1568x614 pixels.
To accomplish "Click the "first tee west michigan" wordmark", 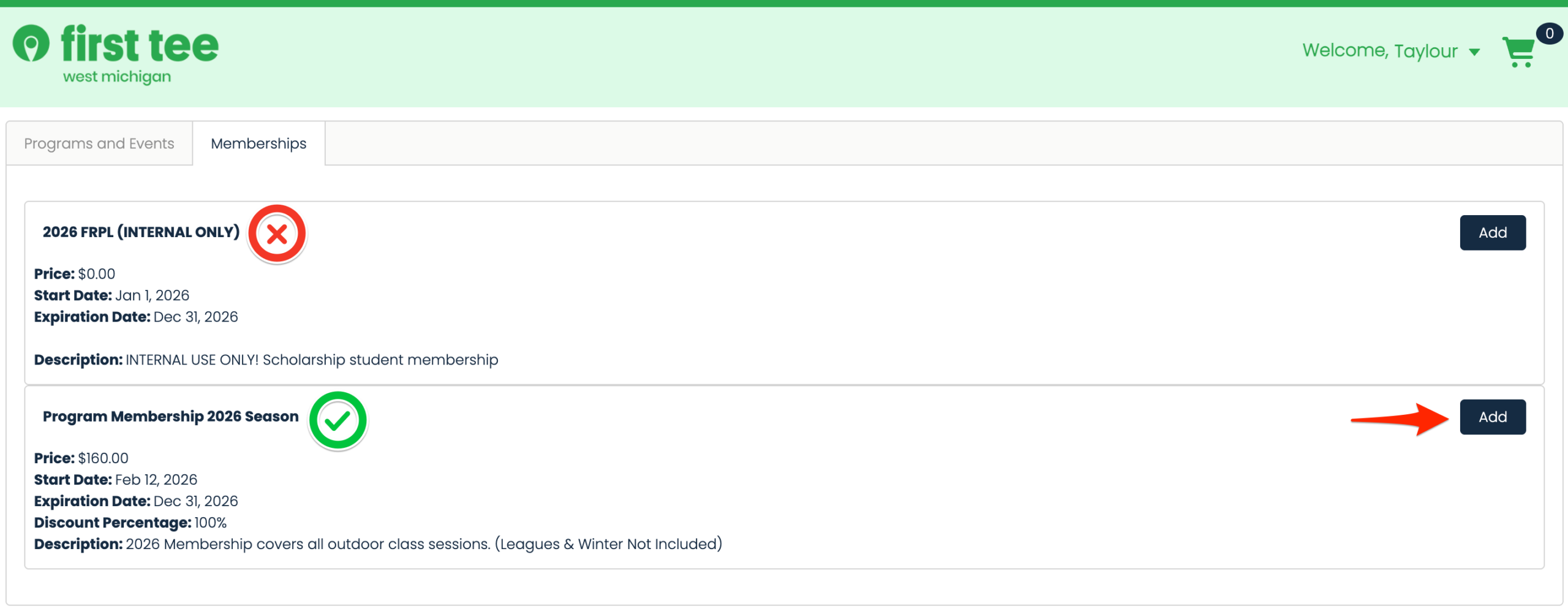I will click(140, 54).
